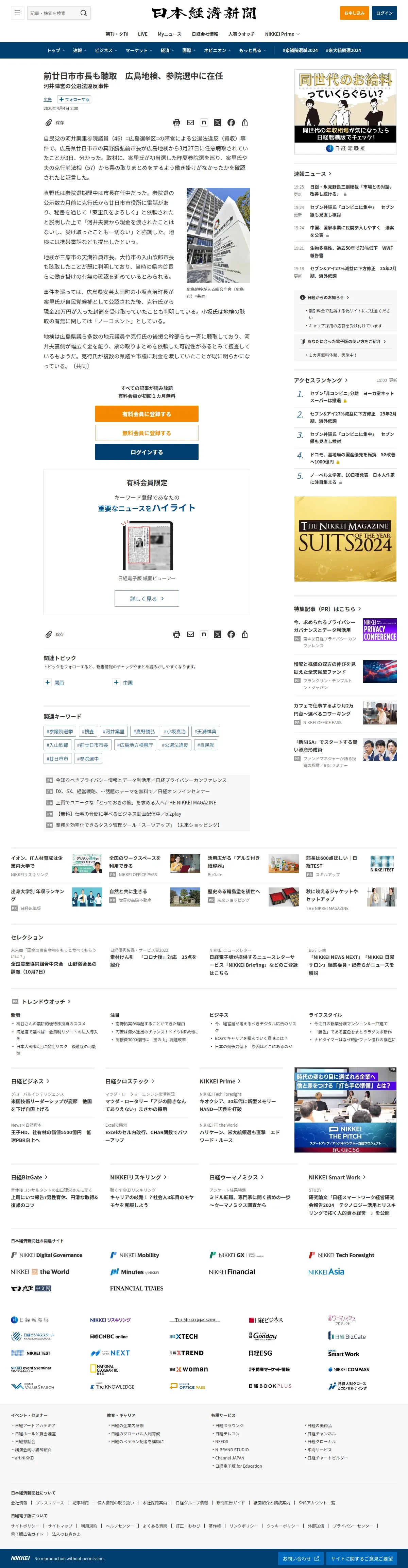Click the NIKKEI logo in the footer bar
408x1568 pixels.
pos(20,1558)
